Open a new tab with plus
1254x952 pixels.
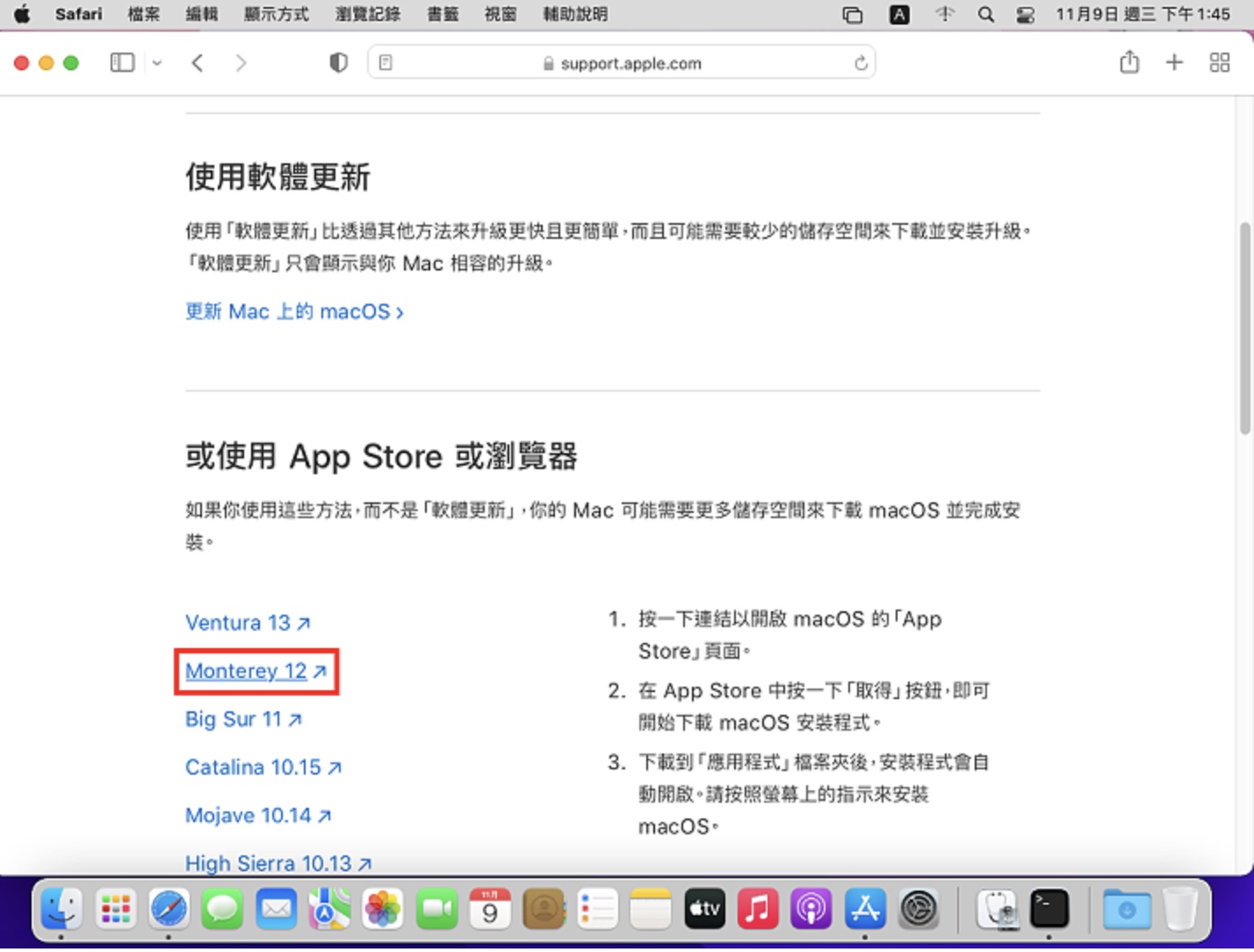point(1174,62)
